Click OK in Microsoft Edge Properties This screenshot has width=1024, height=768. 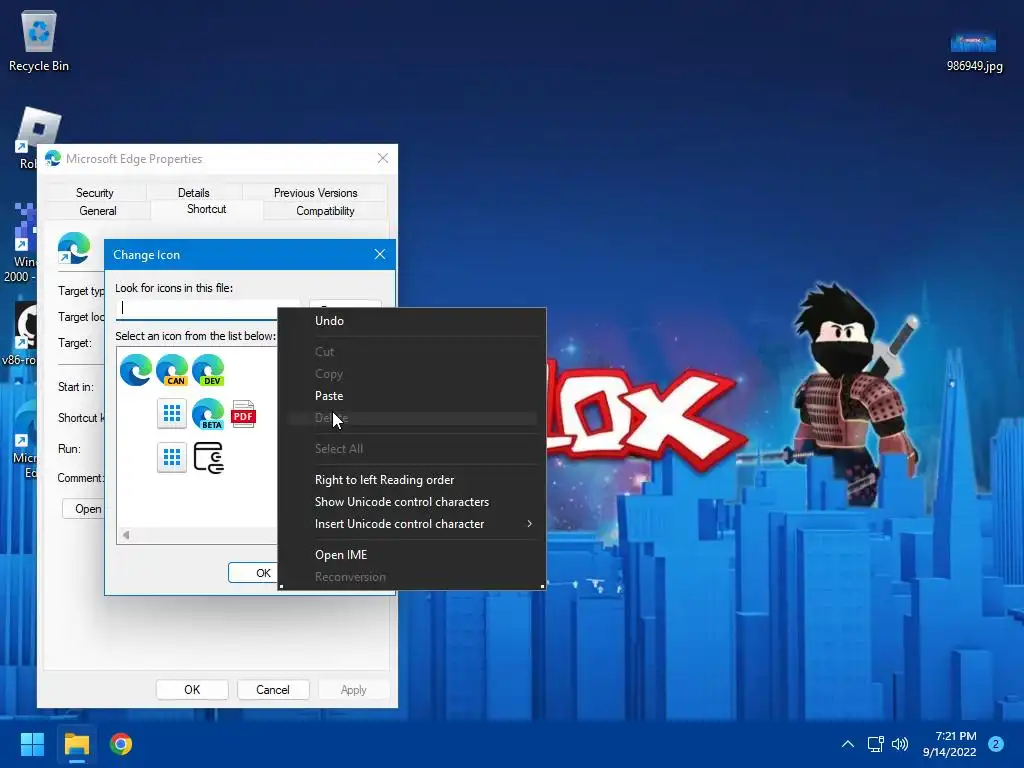click(192, 690)
